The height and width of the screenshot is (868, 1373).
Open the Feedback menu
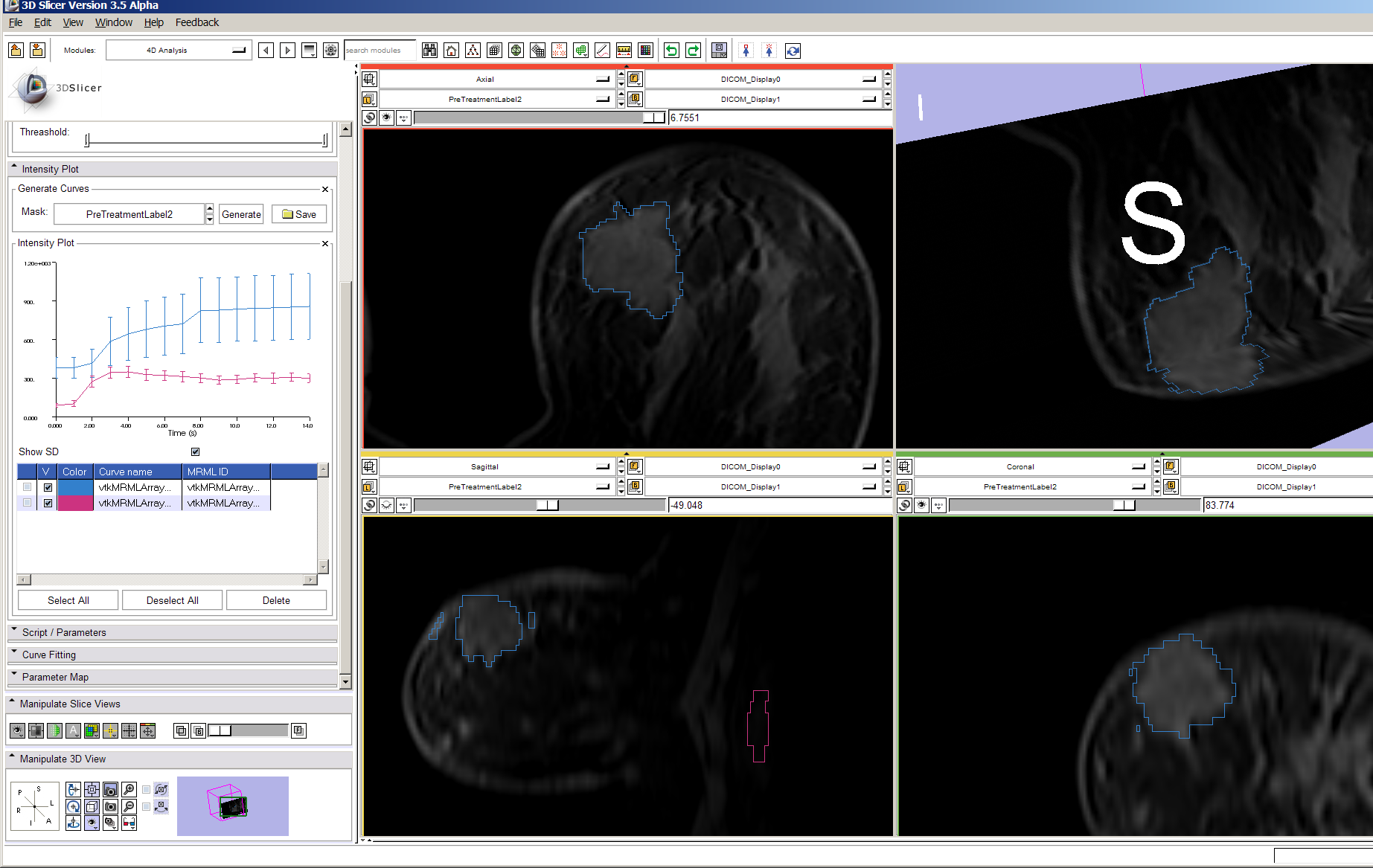pos(196,22)
